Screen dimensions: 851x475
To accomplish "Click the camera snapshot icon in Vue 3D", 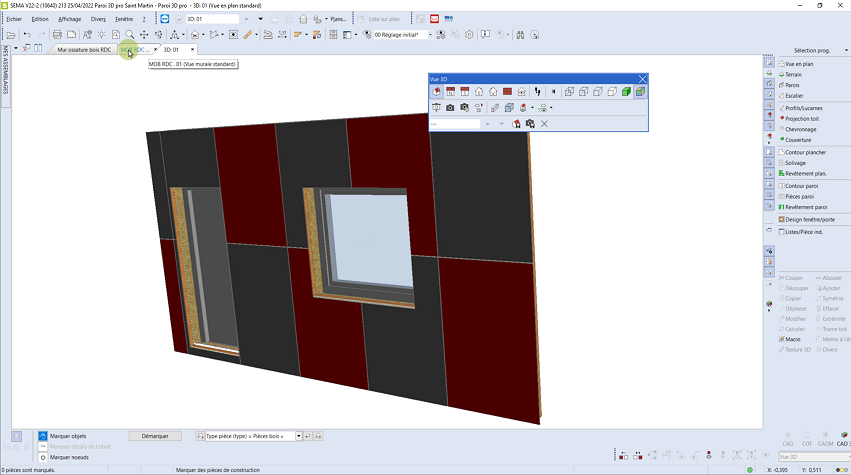I will pyautogui.click(x=450, y=107).
